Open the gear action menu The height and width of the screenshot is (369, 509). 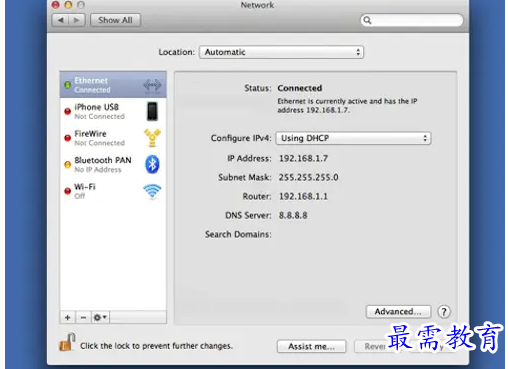pyautogui.click(x=100, y=317)
